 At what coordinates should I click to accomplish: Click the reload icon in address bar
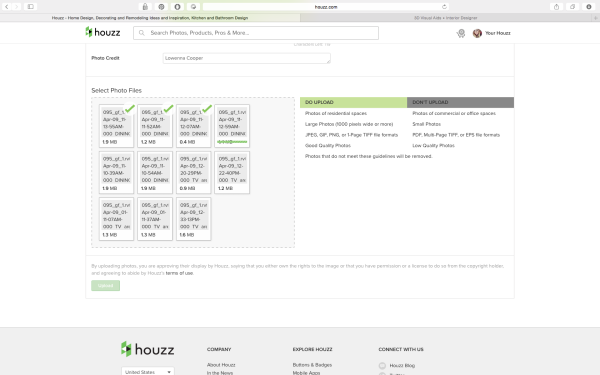444,7
